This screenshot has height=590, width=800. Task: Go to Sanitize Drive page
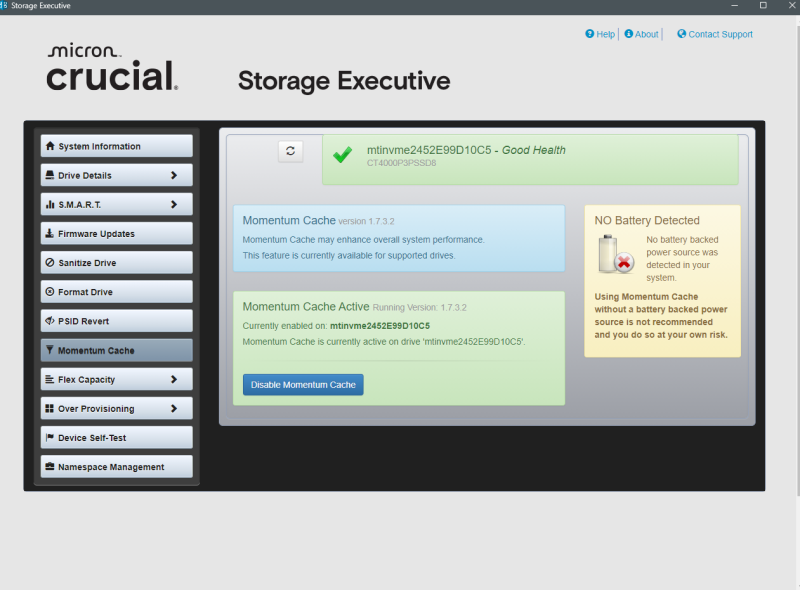pos(117,262)
